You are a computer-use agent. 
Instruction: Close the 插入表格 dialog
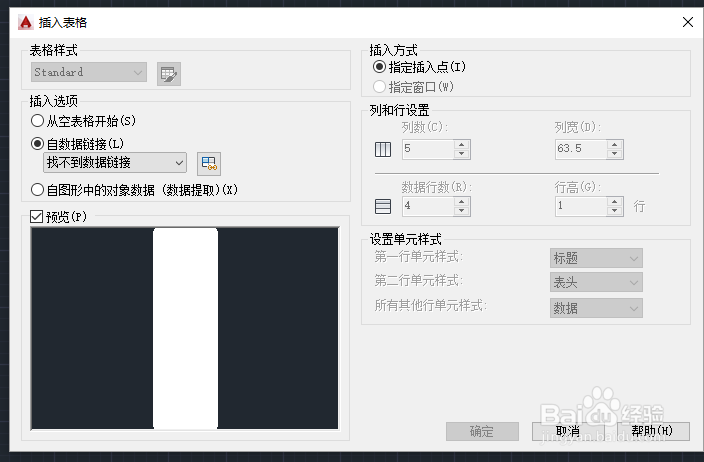[687, 22]
